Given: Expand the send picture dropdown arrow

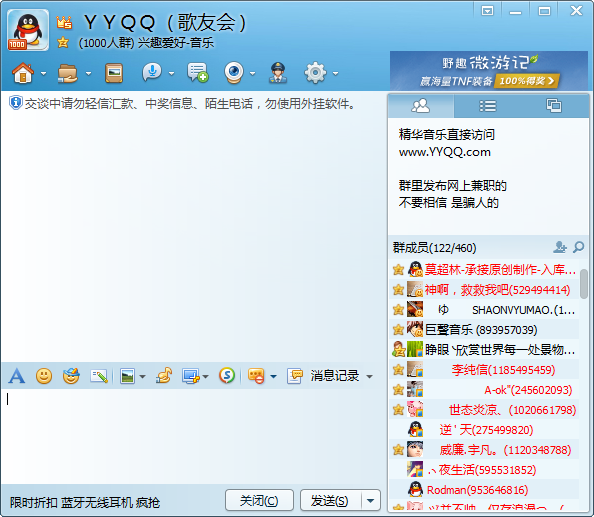Looking at the screenshot, I should point(142,376).
